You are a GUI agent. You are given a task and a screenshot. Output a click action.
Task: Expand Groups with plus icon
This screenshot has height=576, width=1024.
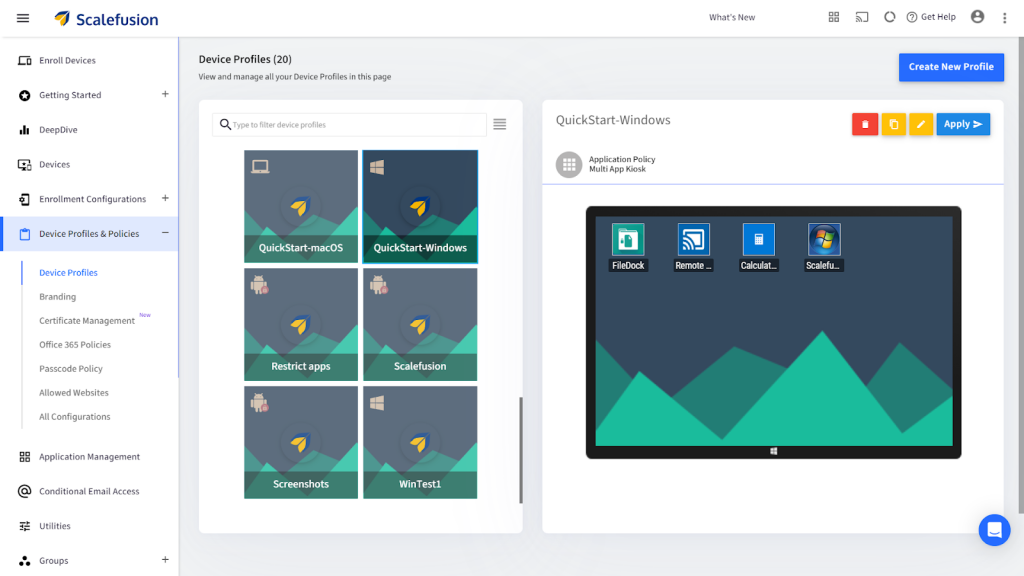tap(165, 560)
